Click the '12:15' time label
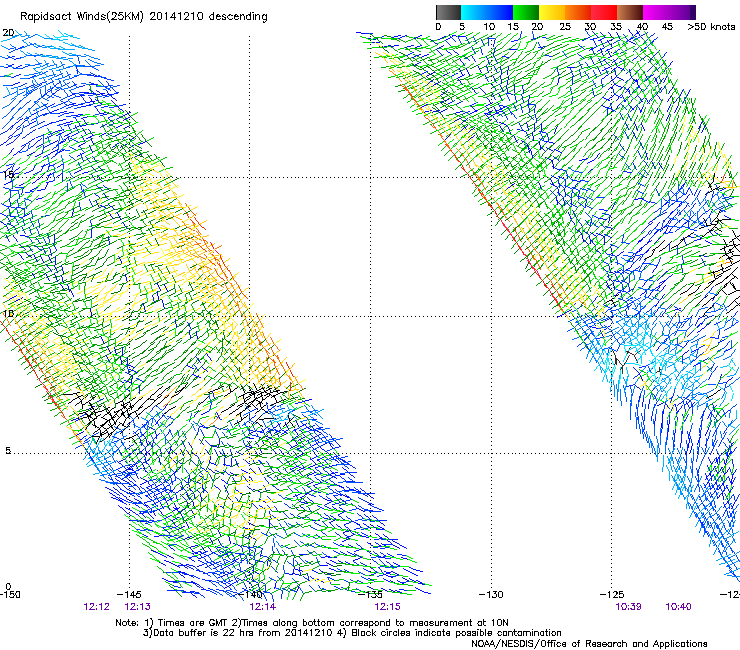740x650 pixels. [x=387, y=607]
